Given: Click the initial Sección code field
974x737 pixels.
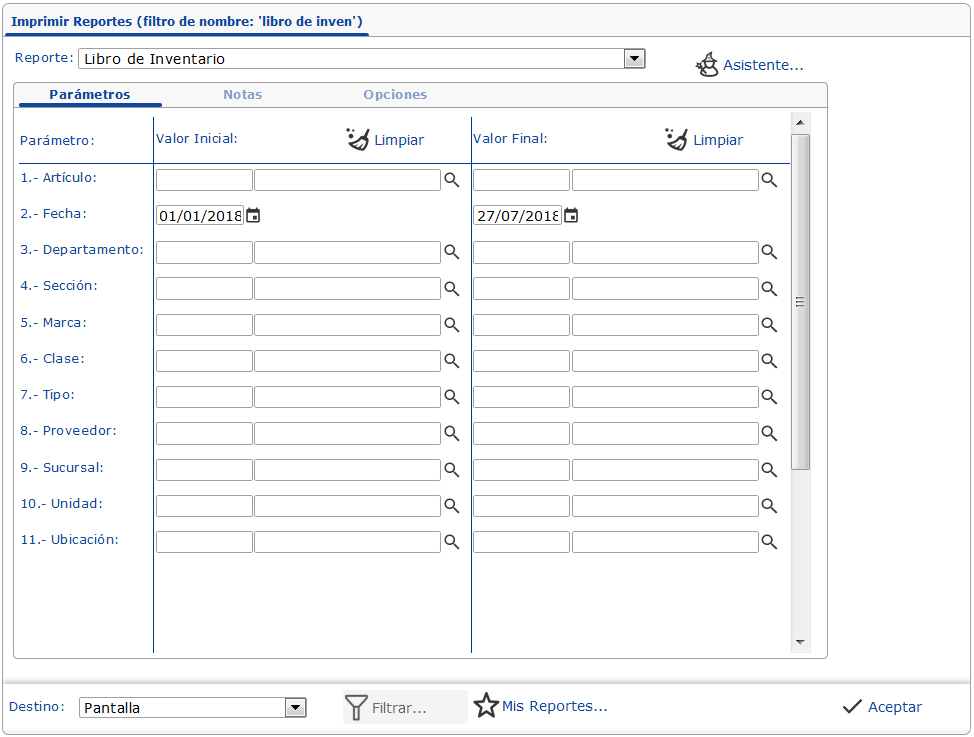Looking at the screenshot, I should (204, 288).
